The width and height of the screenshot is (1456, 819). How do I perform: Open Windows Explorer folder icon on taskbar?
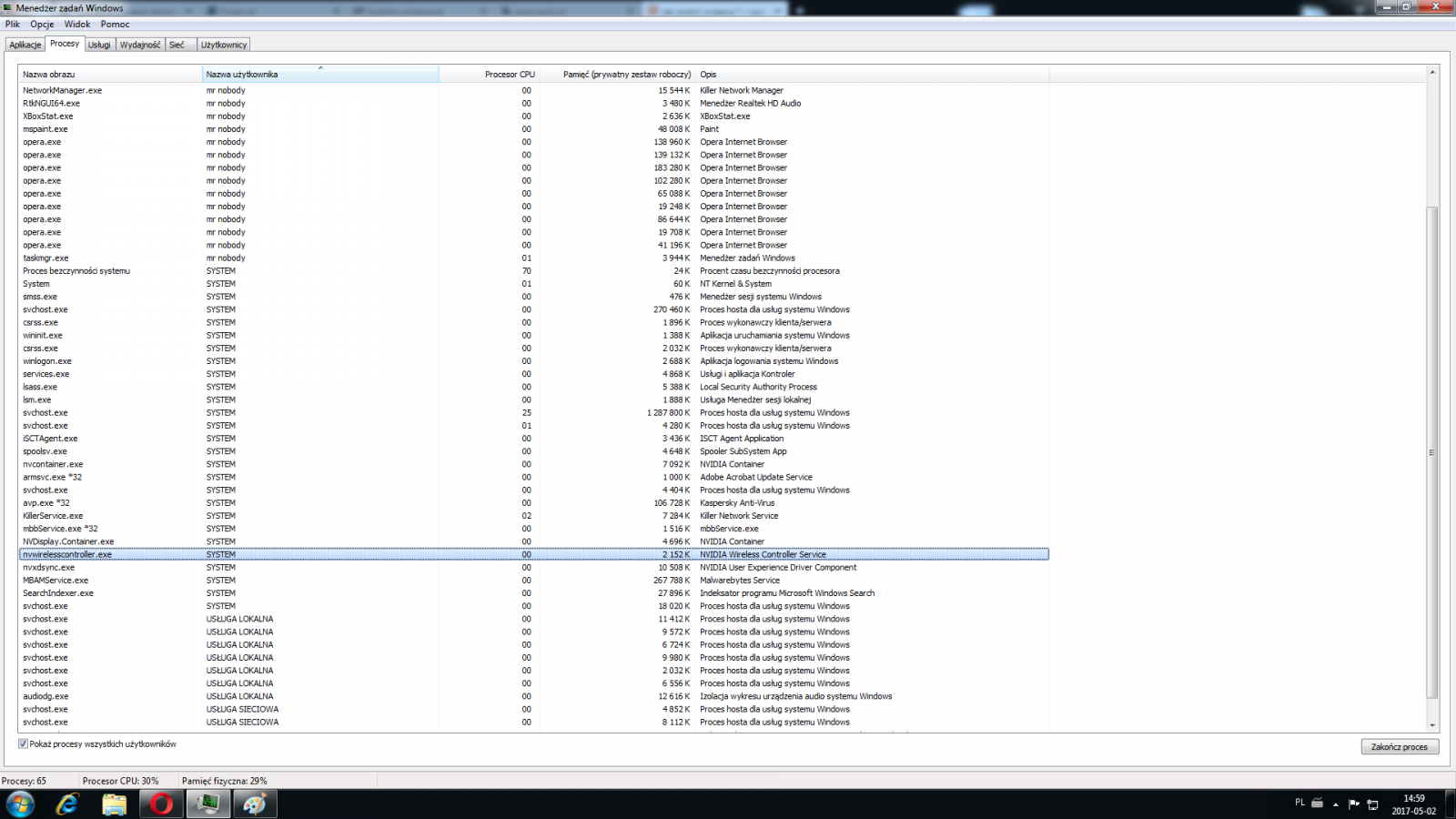coord(114,804)
